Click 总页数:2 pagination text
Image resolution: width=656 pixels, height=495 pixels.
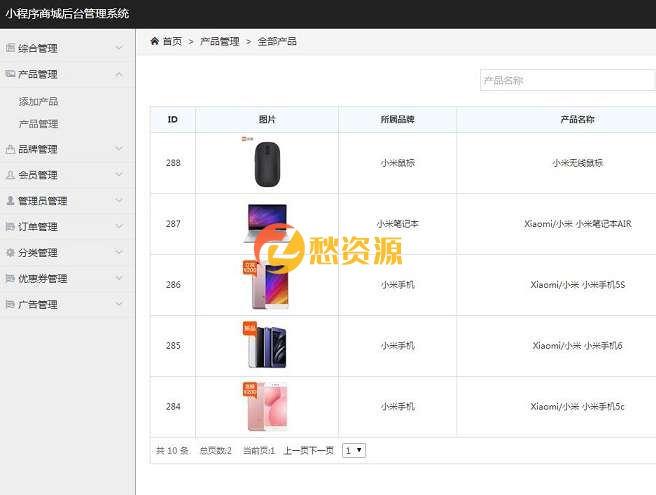click(x=215, y=451)
